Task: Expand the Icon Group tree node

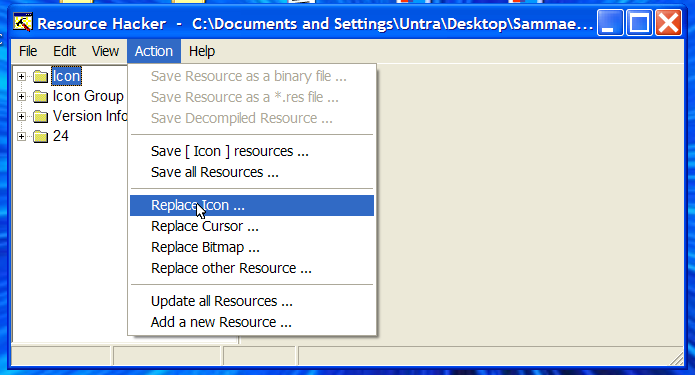Action: coord(21,96)
